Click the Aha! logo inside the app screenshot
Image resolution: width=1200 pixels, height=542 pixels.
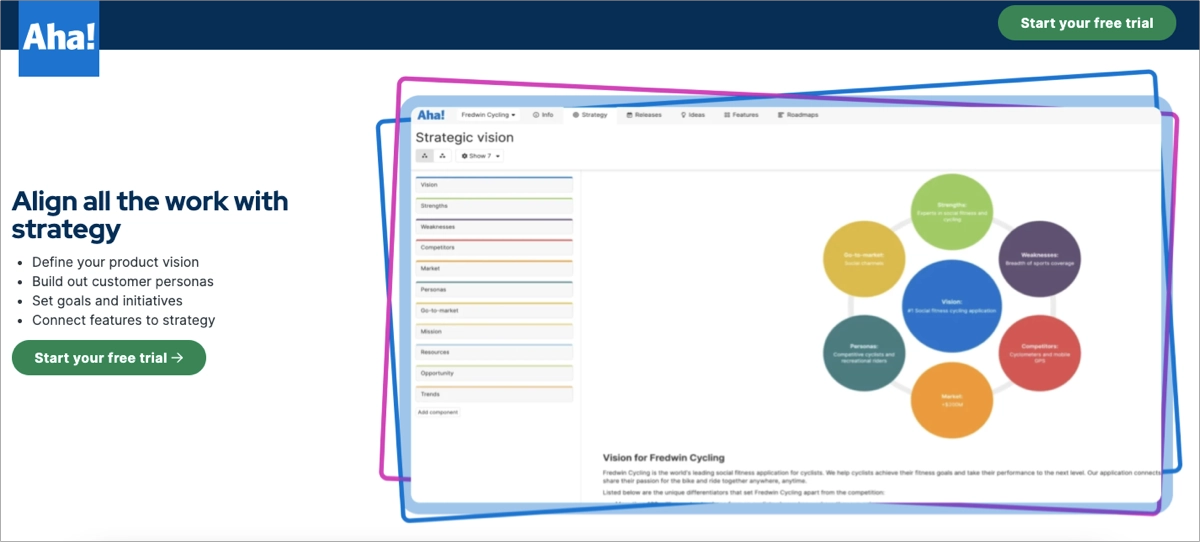tap(431, 115)
